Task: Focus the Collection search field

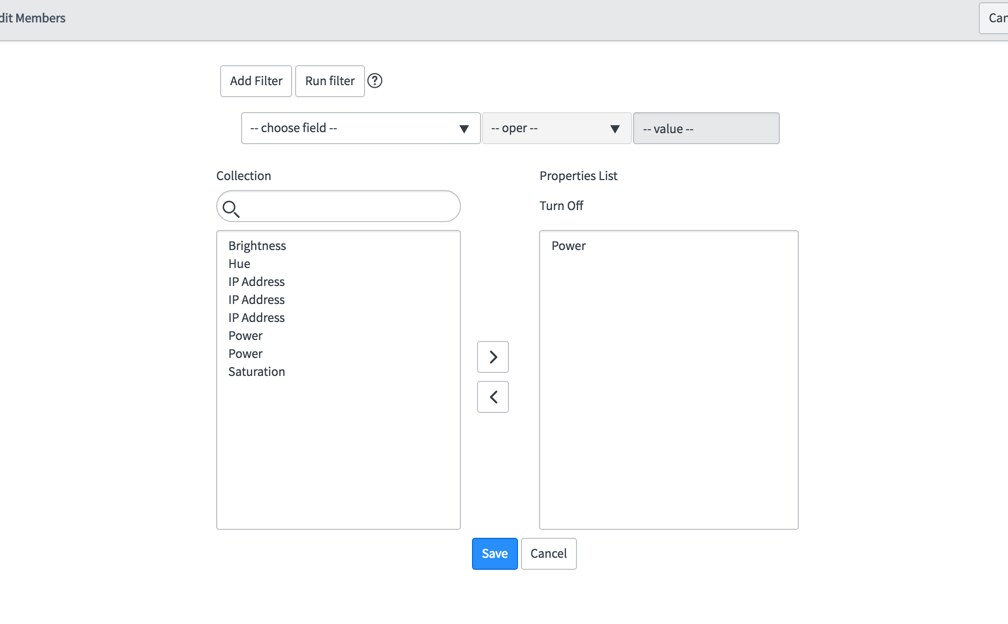Action: click(348, 207)
